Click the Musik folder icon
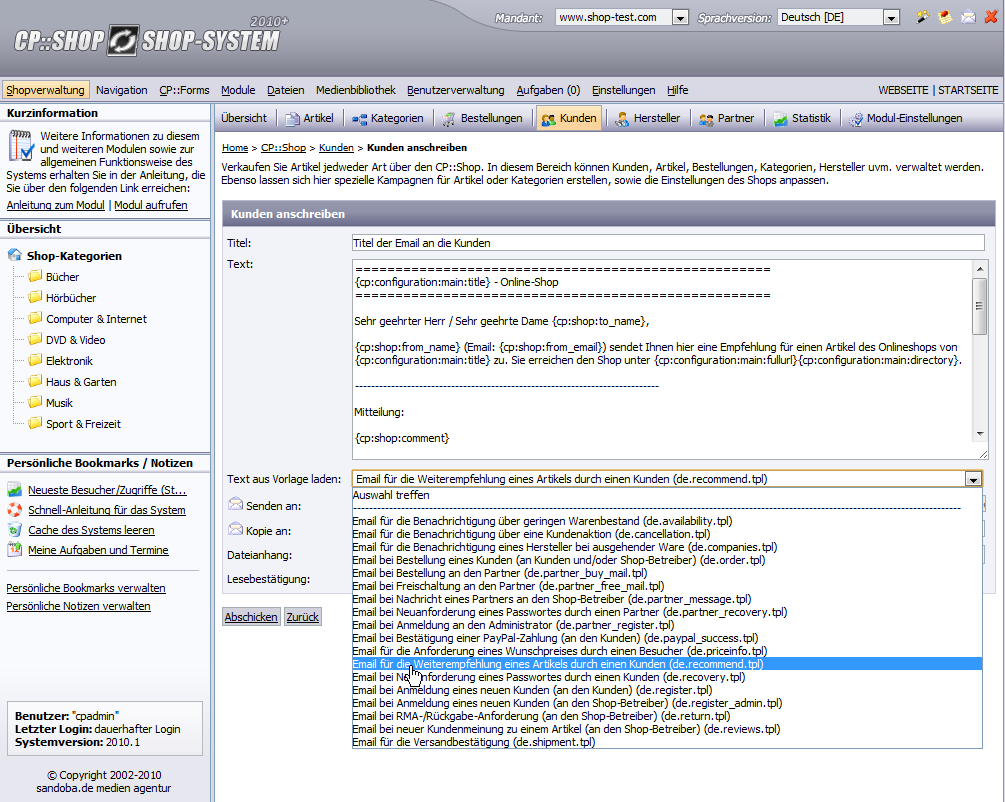1005x802 pixels. (35, 403)
